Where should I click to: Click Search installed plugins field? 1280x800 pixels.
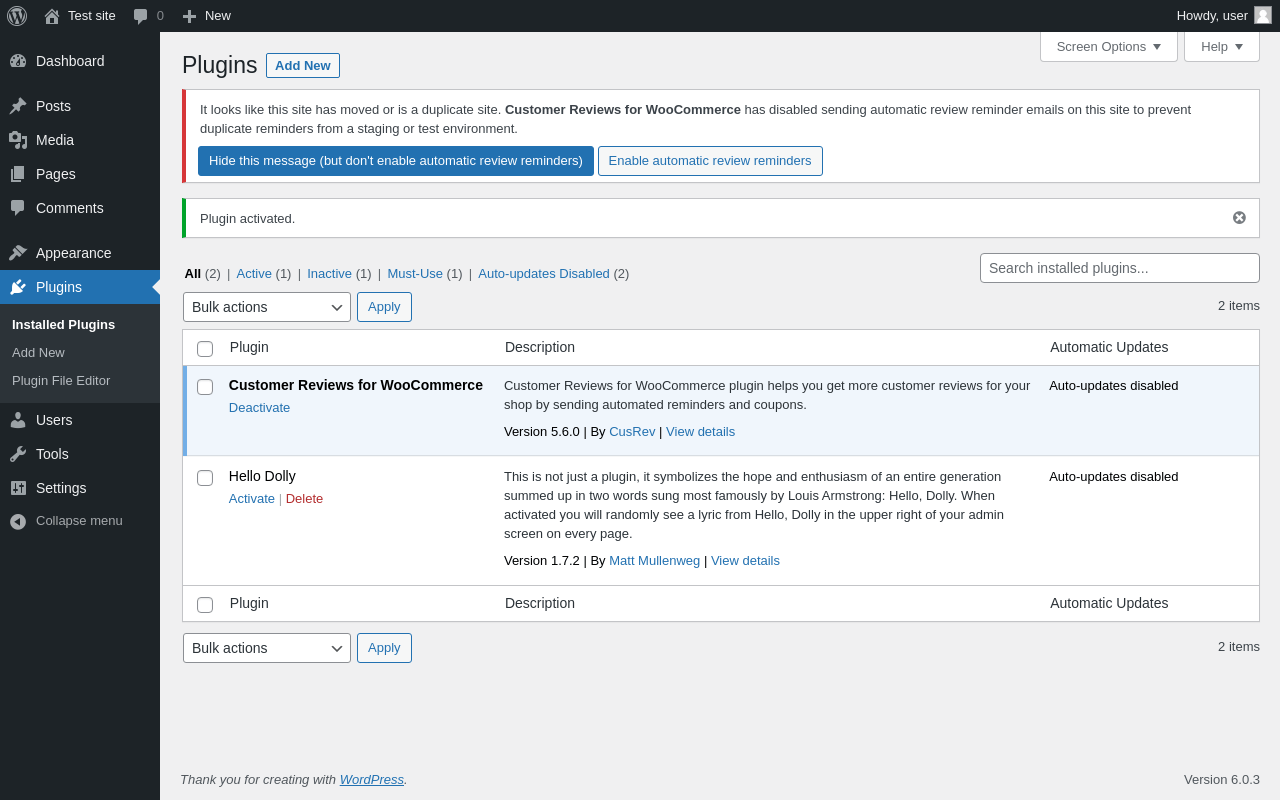pos(1120,268)
